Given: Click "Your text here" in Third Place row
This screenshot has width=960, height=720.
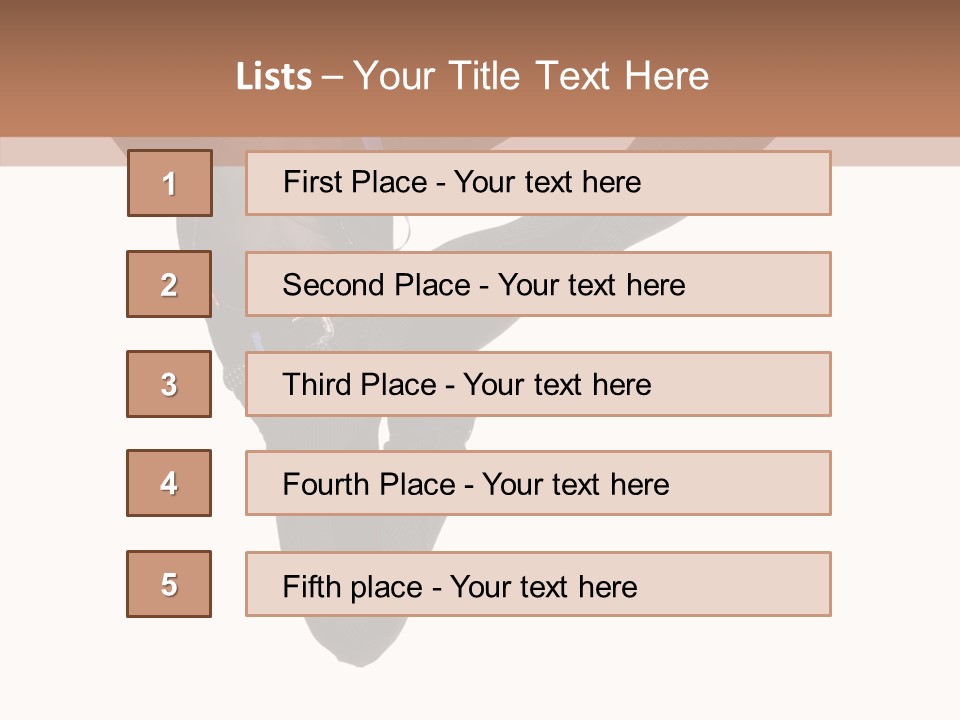Looking at the screenshot, I should click(x=557, y=385).
